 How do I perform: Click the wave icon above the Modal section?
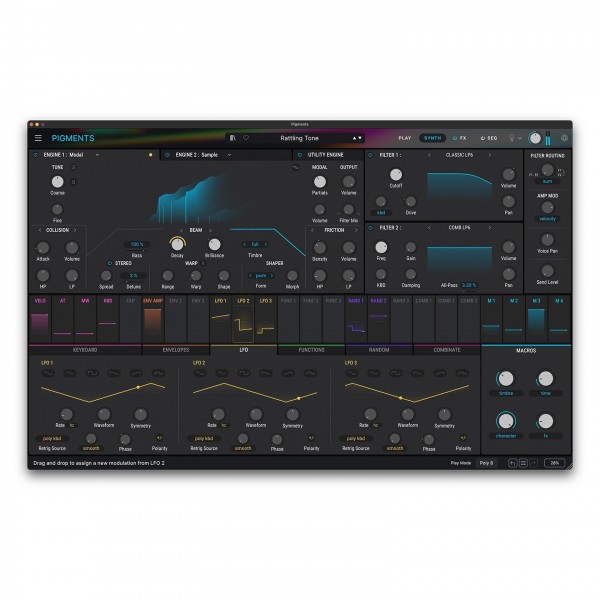295,167
